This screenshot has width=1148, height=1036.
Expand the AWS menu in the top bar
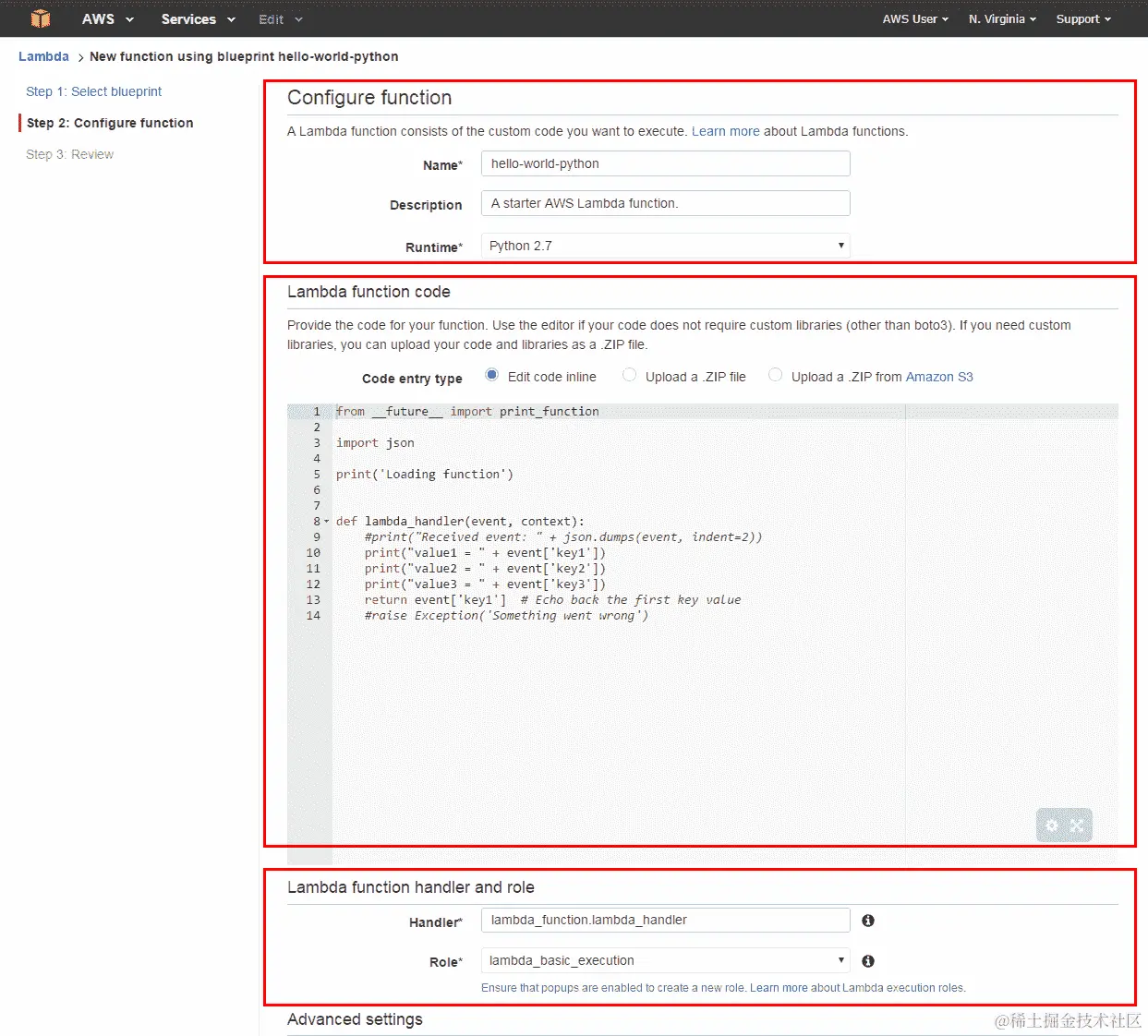point(108,18)
